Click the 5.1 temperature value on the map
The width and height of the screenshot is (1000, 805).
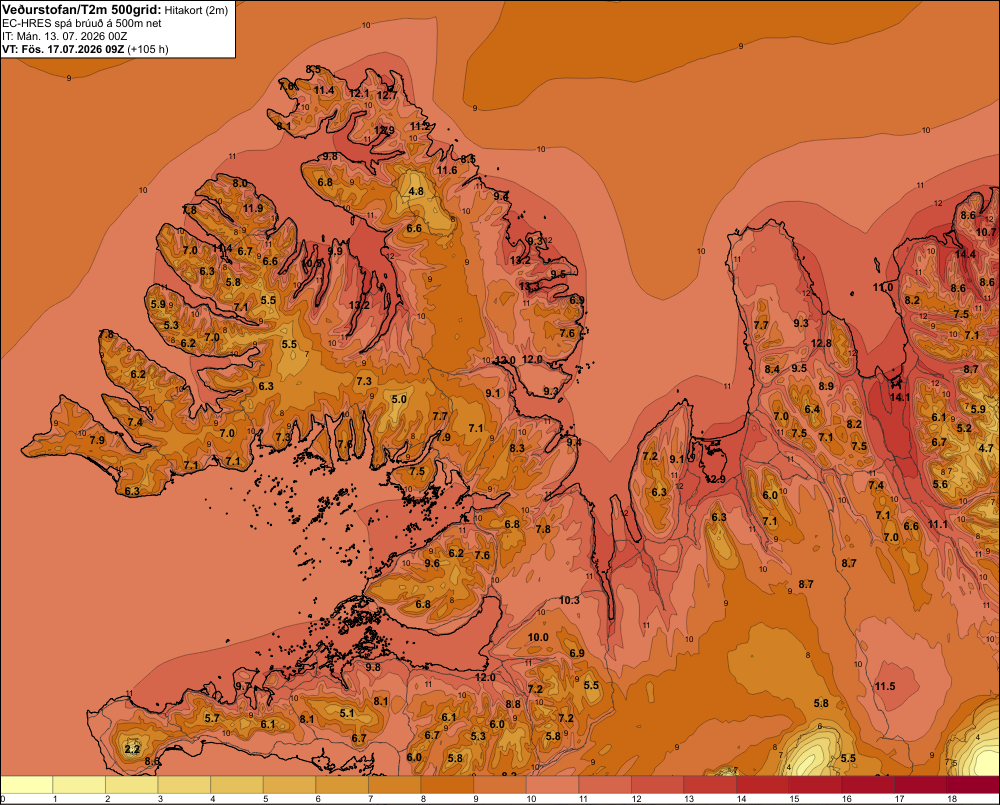[x=347, y=713]
